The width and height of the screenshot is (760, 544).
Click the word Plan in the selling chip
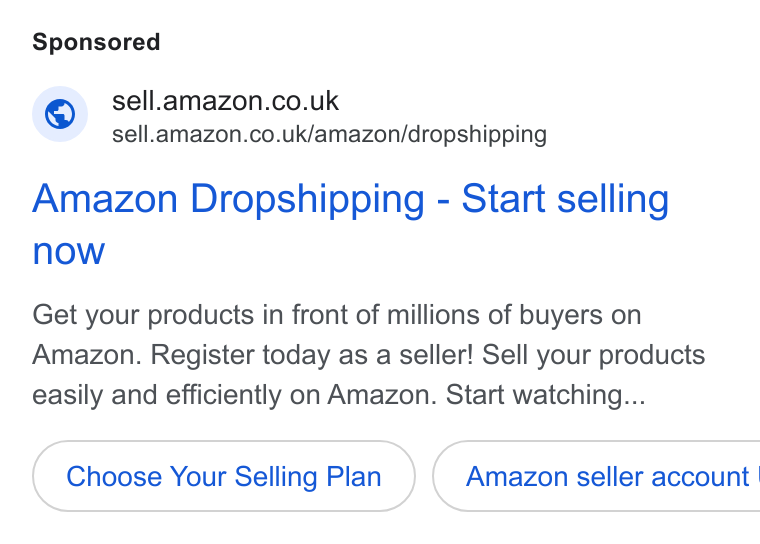(354, 476)
